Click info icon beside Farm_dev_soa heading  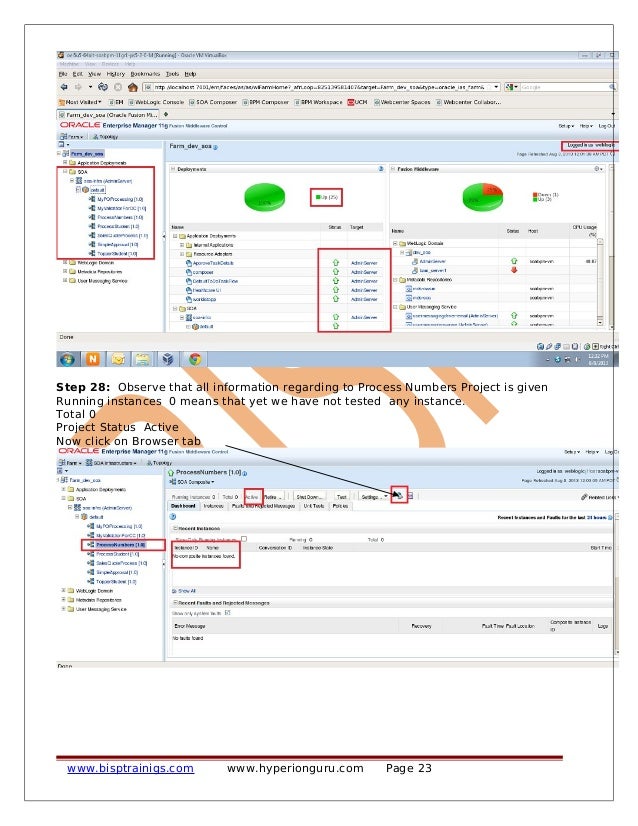tap(215, 147)
